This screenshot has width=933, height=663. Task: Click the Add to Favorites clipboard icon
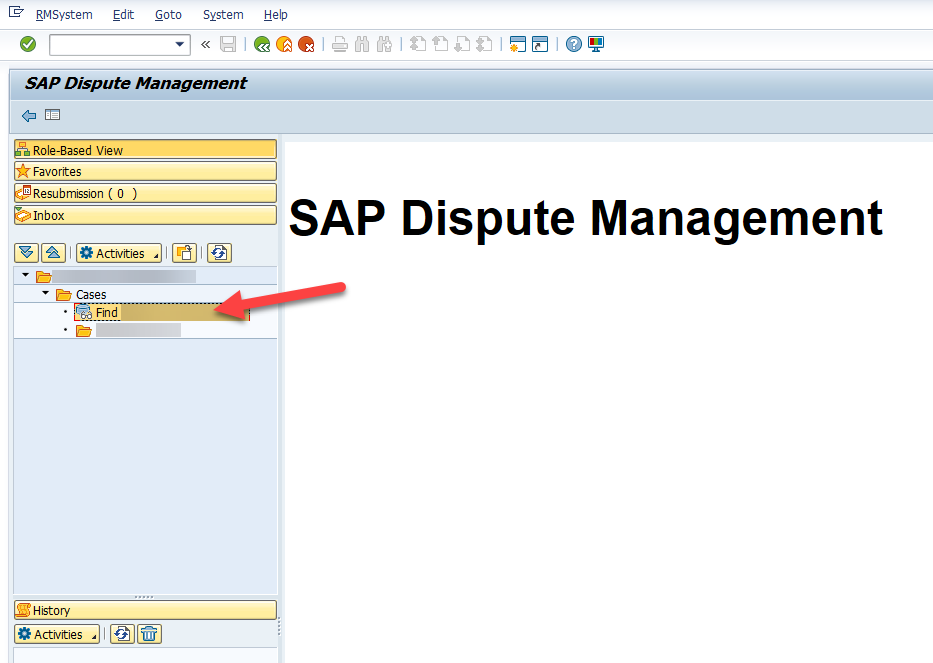click(184, 253)
